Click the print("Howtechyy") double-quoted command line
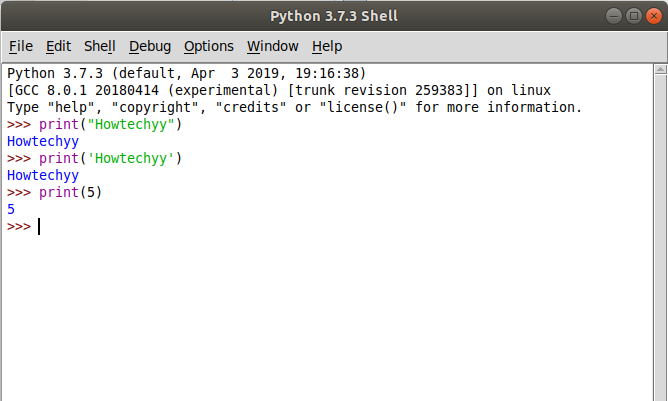Image resolution: width=668 pixels, height=401 pixels. (111, 124)
